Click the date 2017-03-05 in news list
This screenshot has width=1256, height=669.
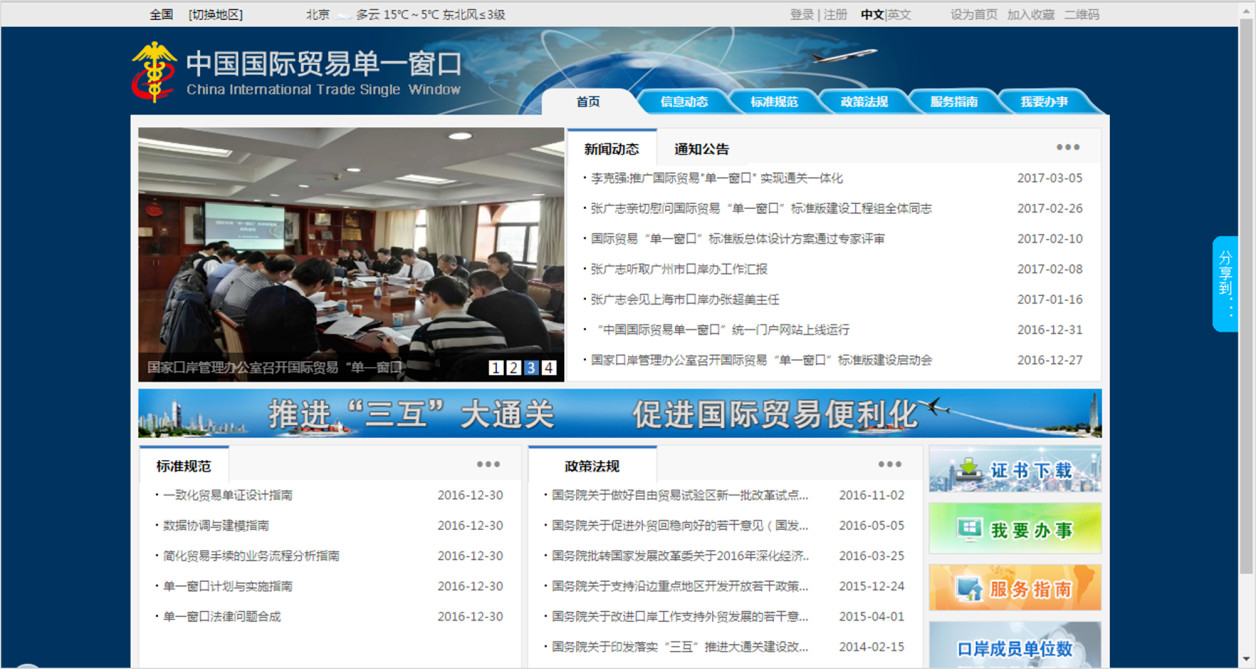click(x=1050, y=179)
